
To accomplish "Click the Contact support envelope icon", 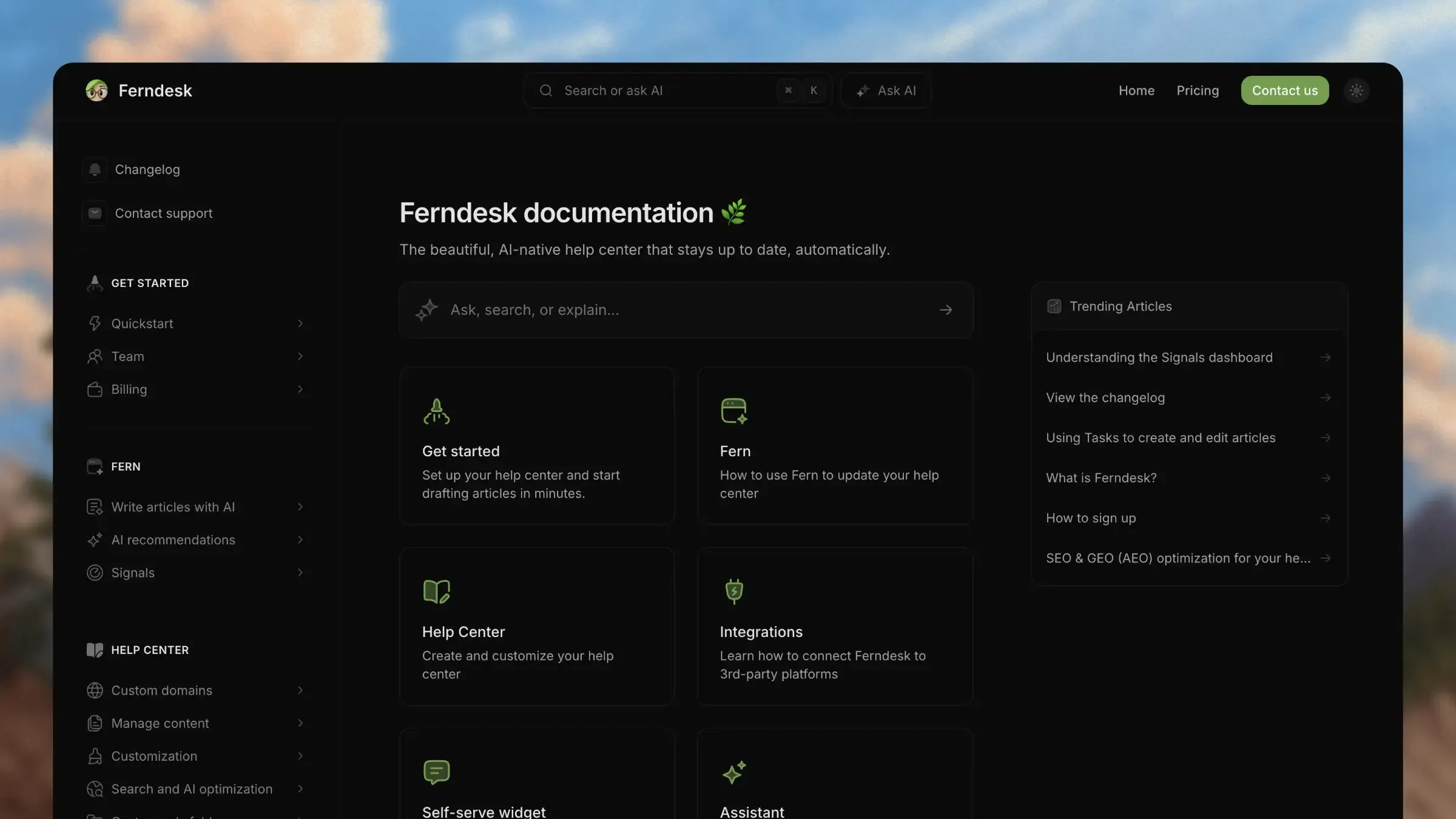I will point(95,213).
